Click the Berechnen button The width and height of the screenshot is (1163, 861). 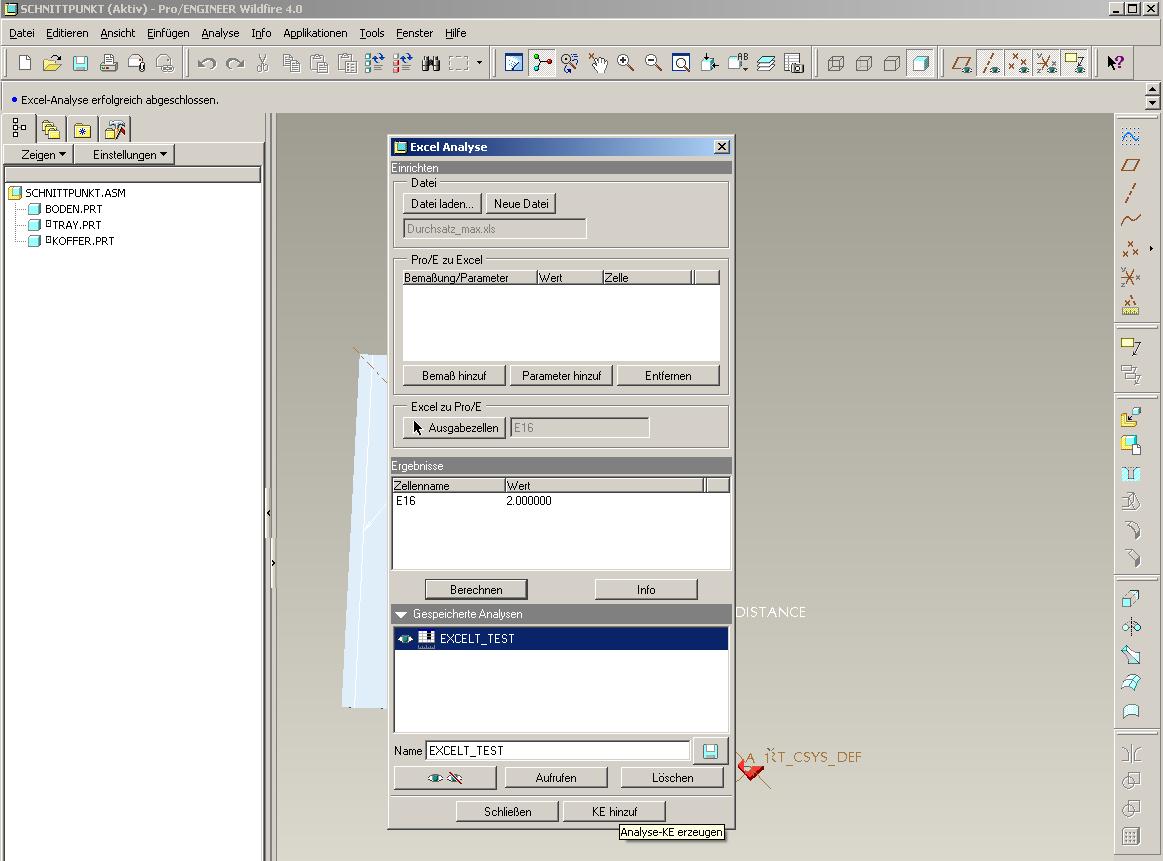click(476, 590)
